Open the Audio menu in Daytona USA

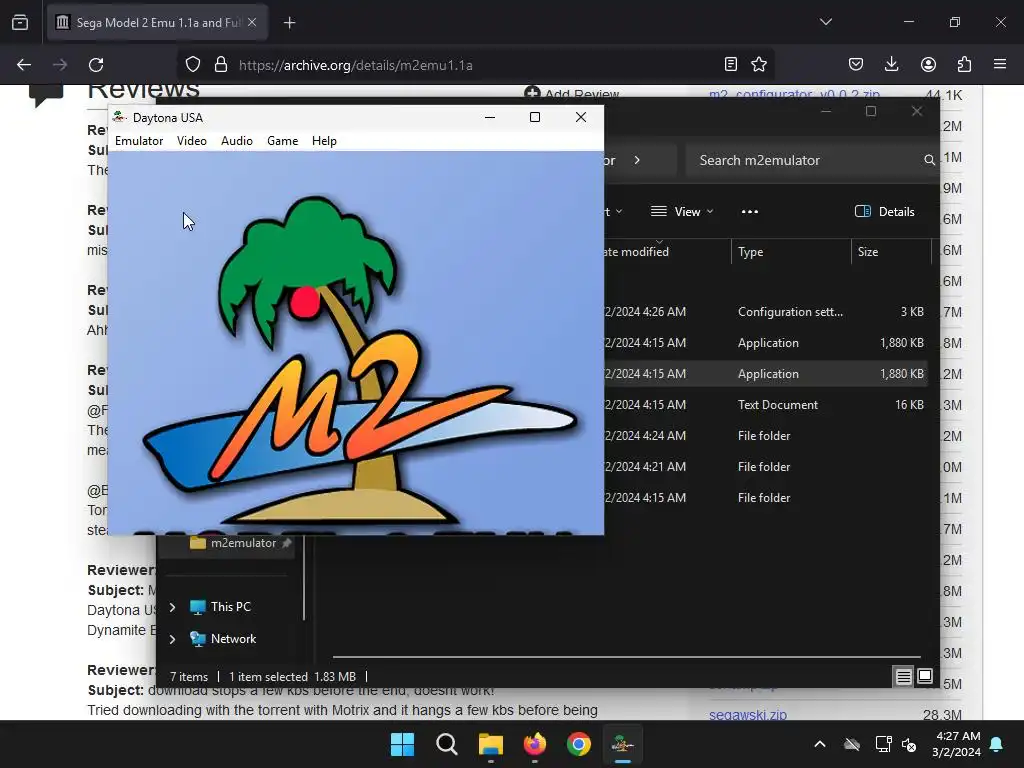tap(236, 140)
